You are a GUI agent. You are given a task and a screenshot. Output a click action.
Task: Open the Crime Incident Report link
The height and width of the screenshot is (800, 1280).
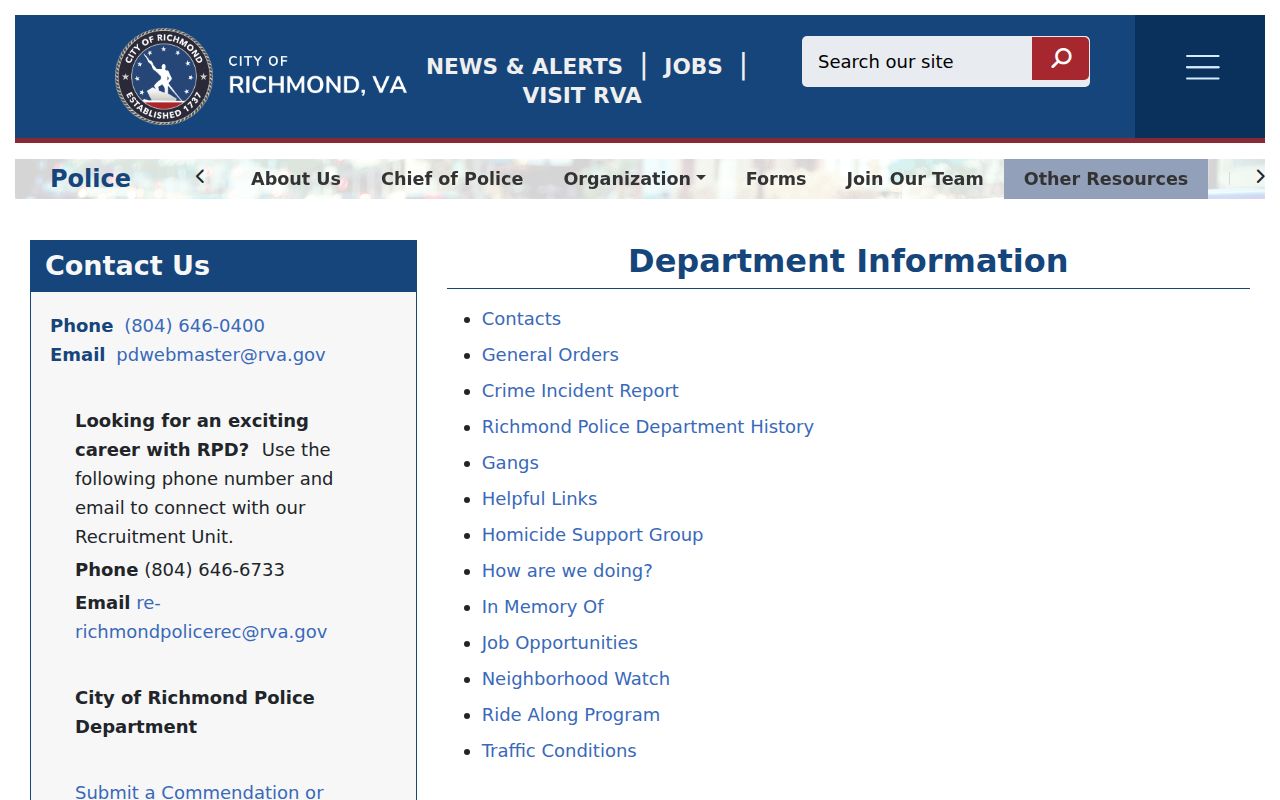pos(580,391)
